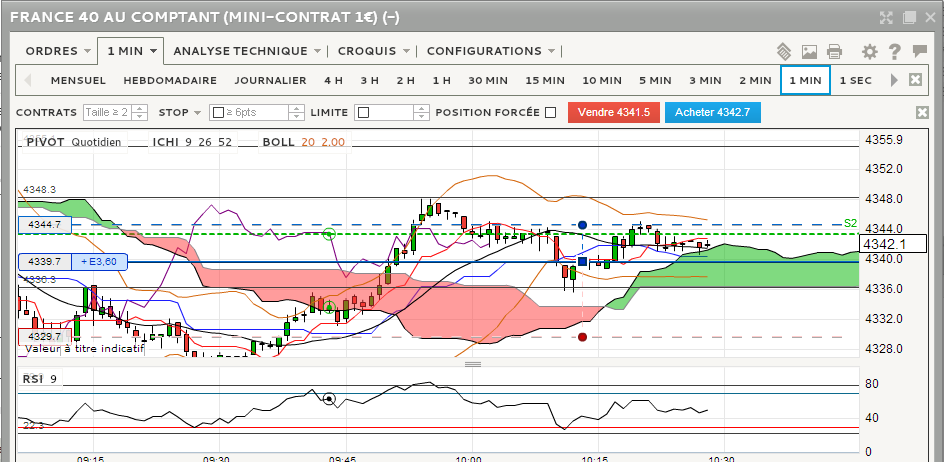Select blue square position marker on chart
944x462 pixels.
click(x=582, y=261)
